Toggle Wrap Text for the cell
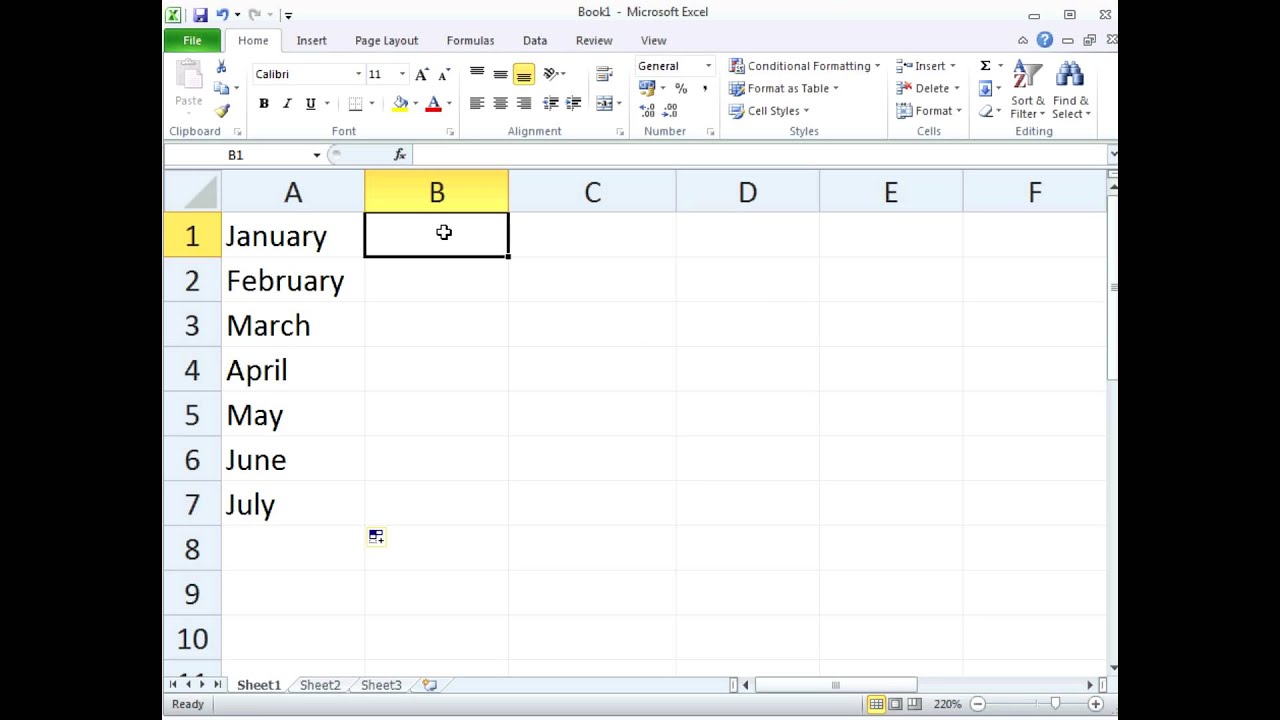The width and height of the screenshot is (1280, 720). coord(604,74)
